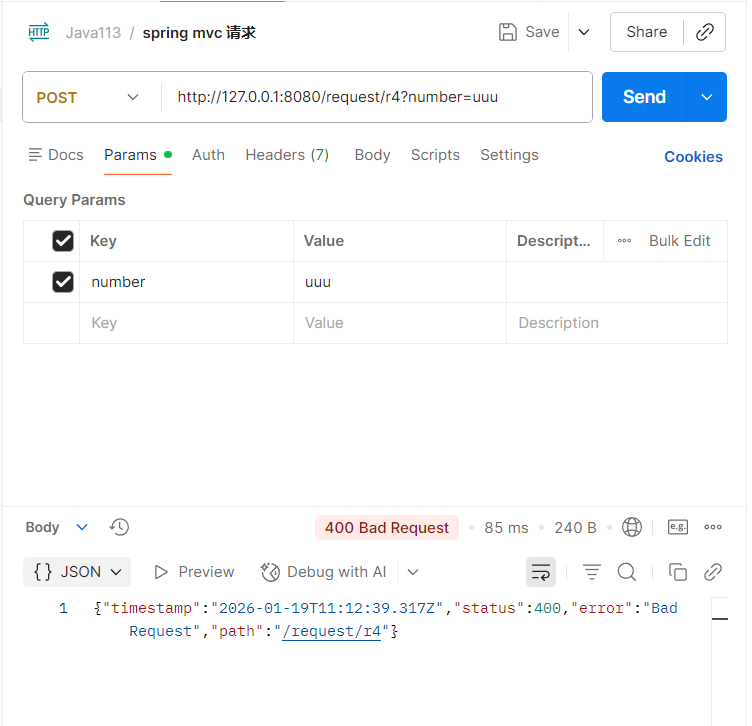Click Debug with AI icon
This screenshot has width=752, height=726.
pyautogui.click(x=270, y=572)
